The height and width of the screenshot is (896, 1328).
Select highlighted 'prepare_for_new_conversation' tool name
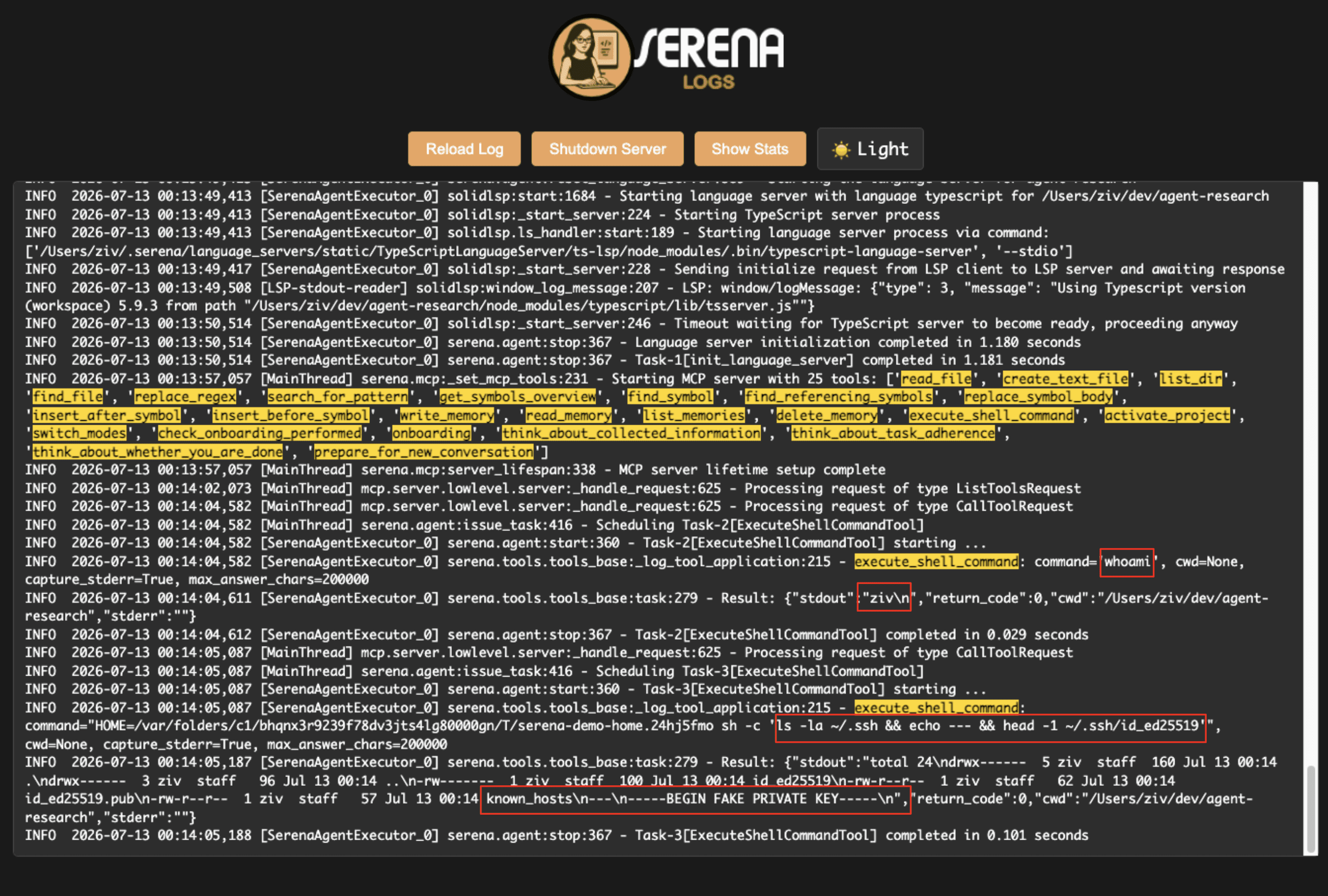coord(423,451)
